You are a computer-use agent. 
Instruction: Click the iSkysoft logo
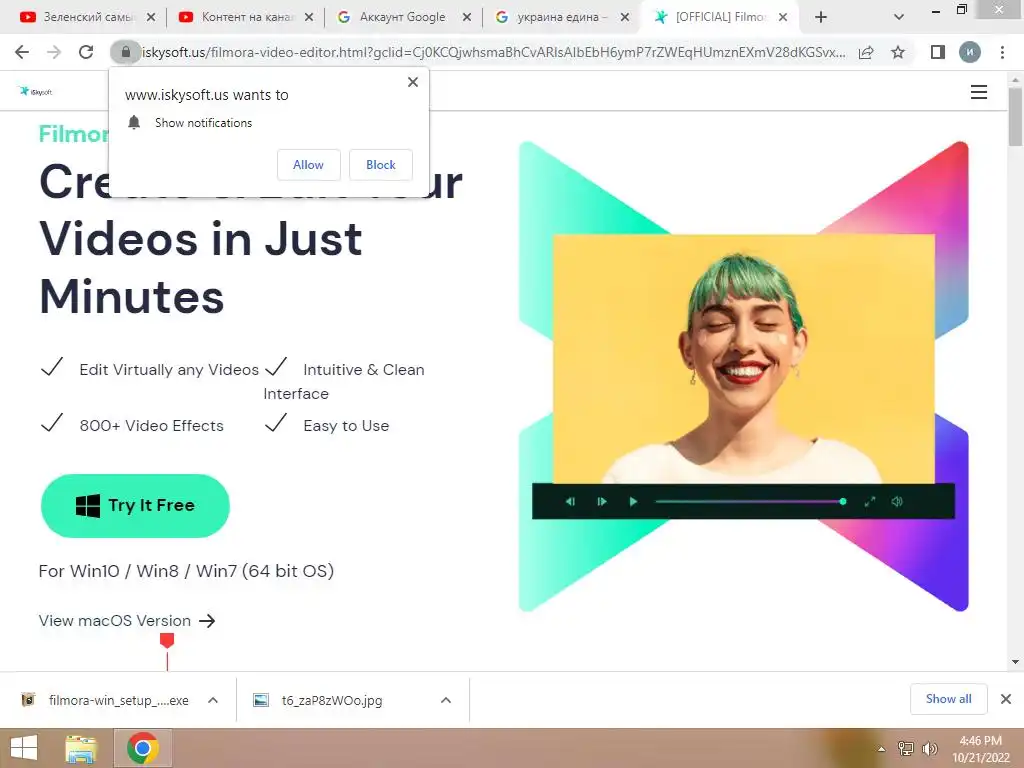(x=36, y=91)
